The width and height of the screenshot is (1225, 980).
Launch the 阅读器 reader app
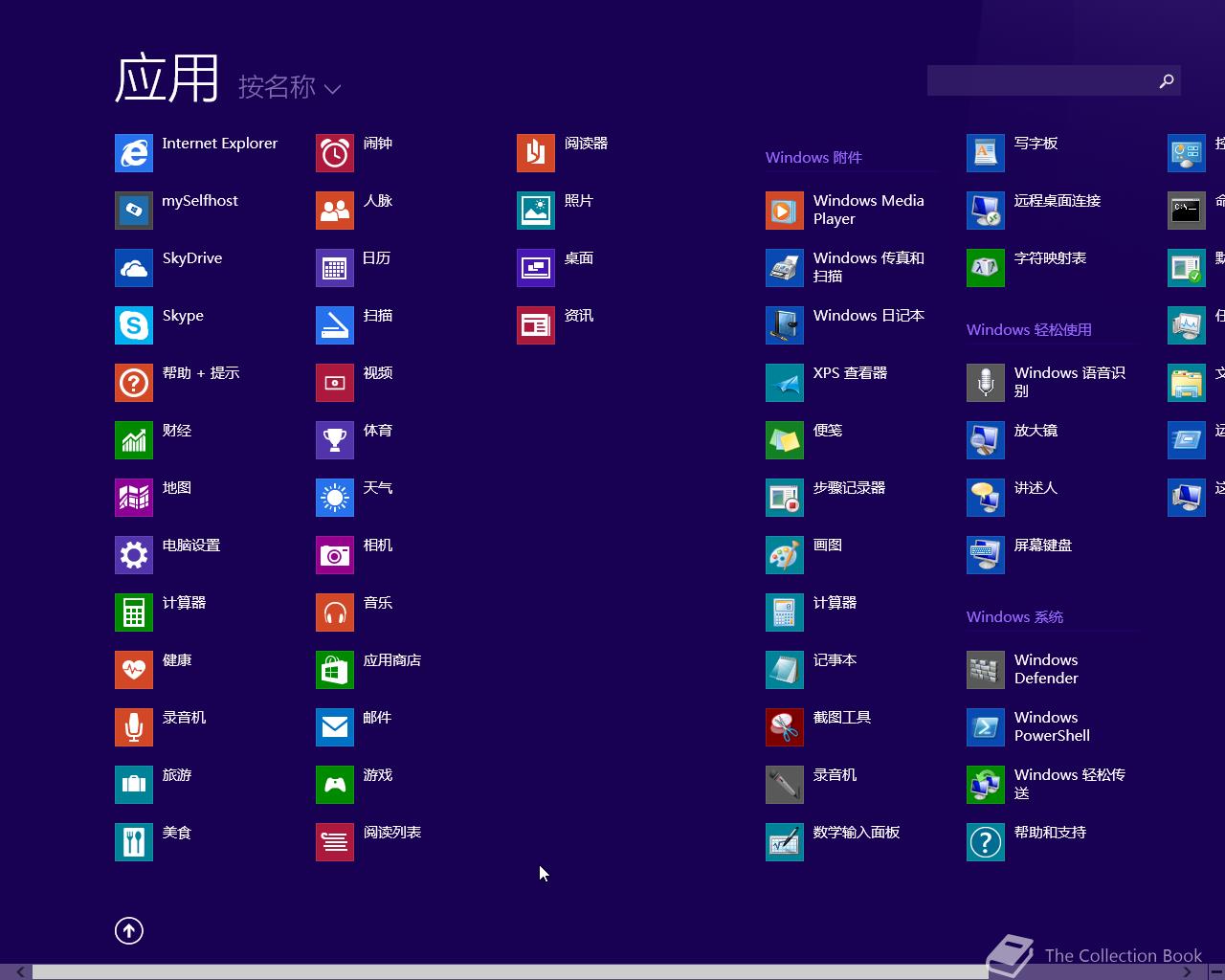click(536, 153)
